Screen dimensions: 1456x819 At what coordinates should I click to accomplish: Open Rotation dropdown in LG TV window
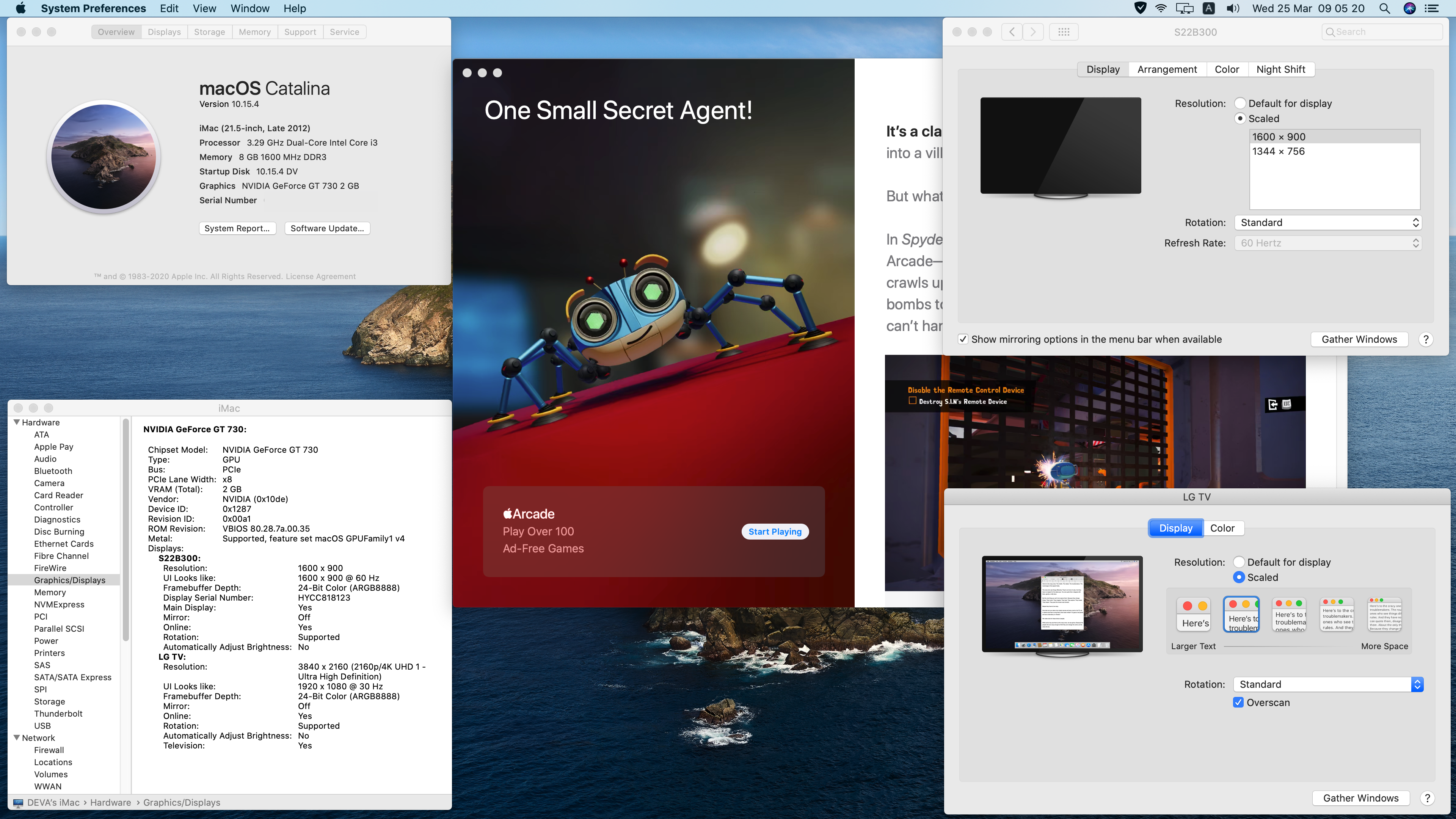[1328, 684]
